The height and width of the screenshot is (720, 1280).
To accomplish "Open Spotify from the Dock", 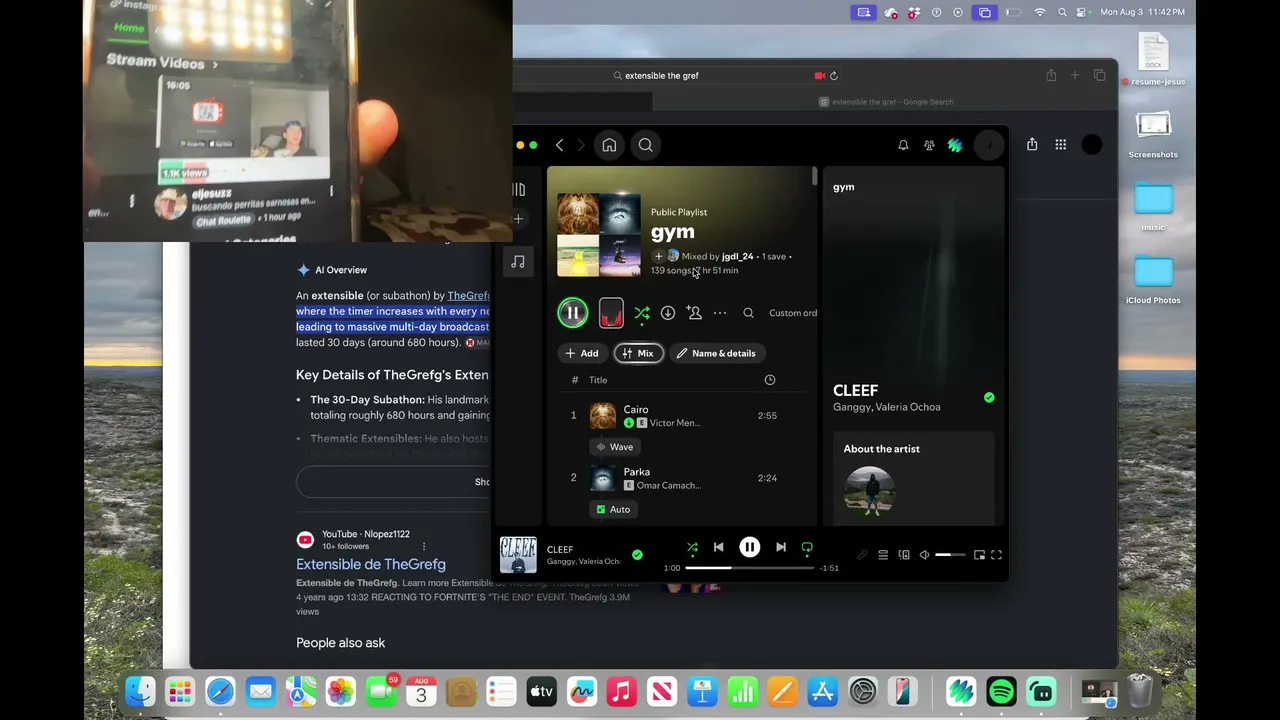I will [1001, 692].
